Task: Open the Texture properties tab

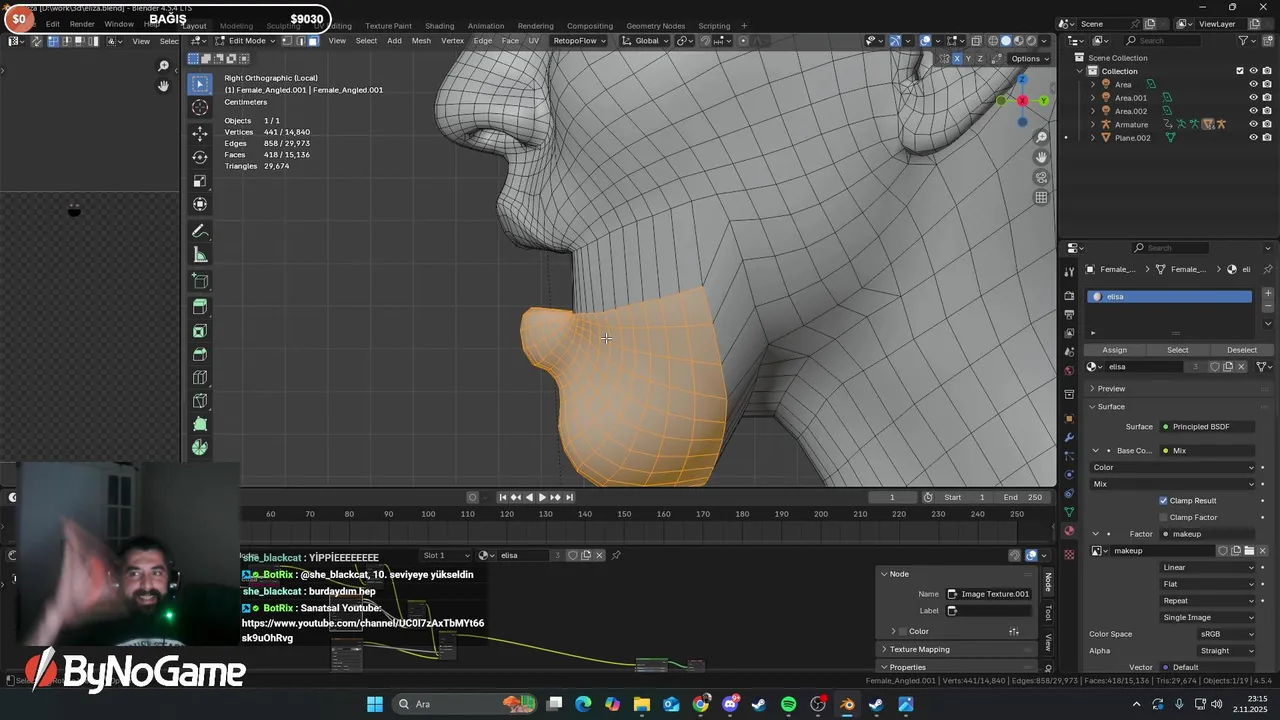Action: (1069, 554)
